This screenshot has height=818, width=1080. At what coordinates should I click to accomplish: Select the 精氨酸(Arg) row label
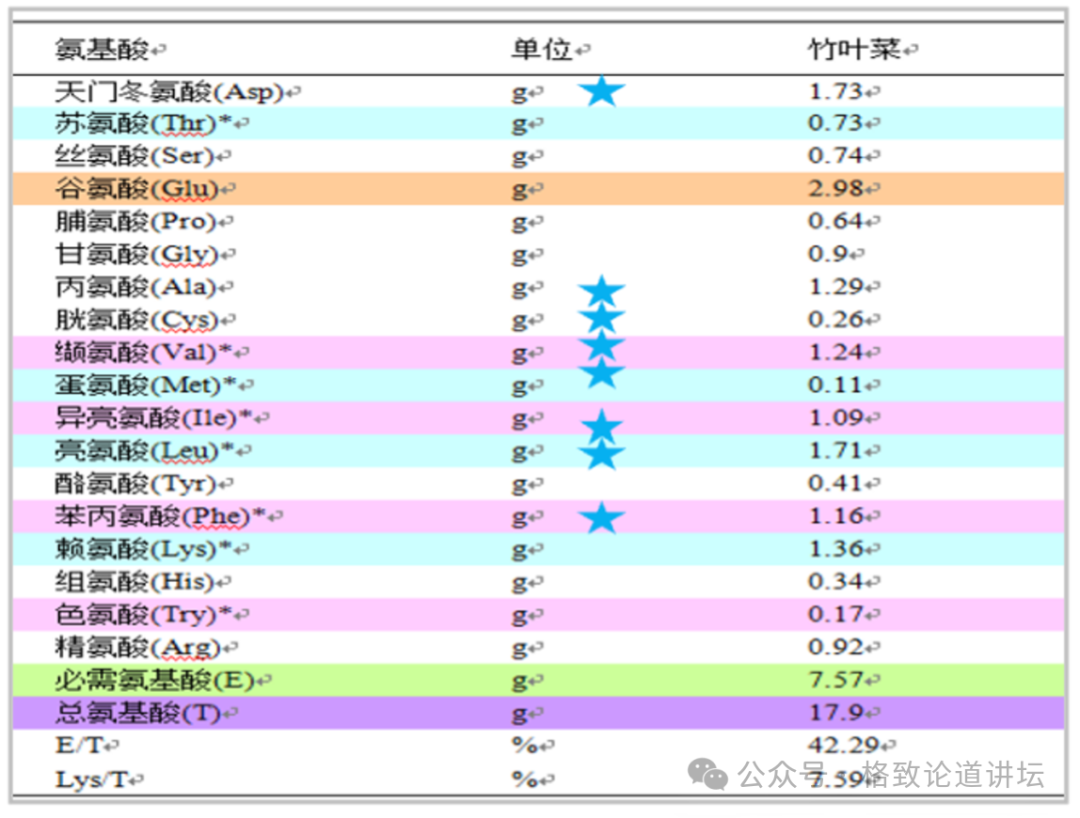pos(138,647)
